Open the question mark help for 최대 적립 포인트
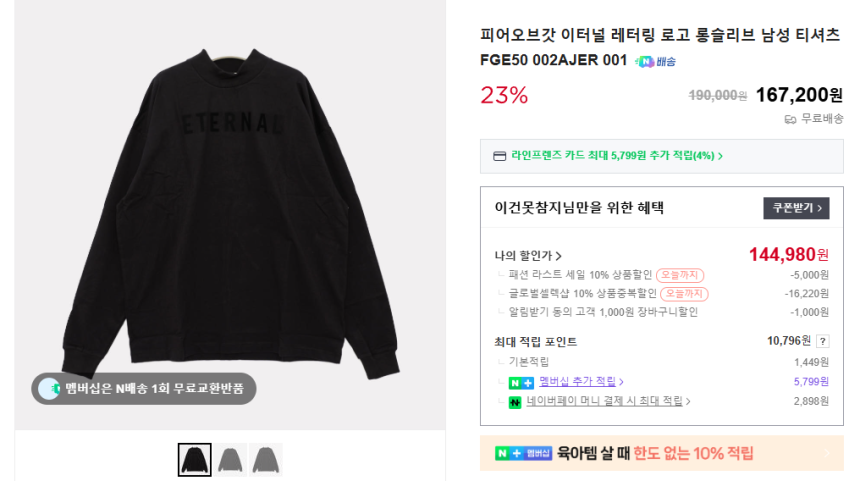849x481 pixels. [822, 342]
